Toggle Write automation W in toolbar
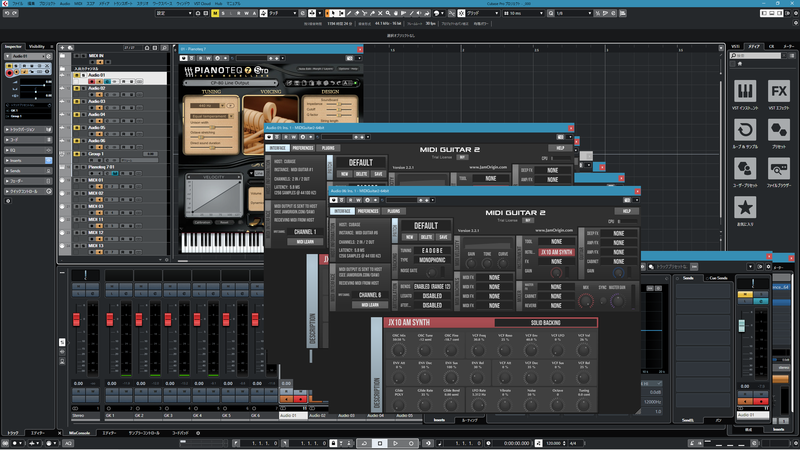The height and width of the screenshot is (450, 800). tap(246, 13)
